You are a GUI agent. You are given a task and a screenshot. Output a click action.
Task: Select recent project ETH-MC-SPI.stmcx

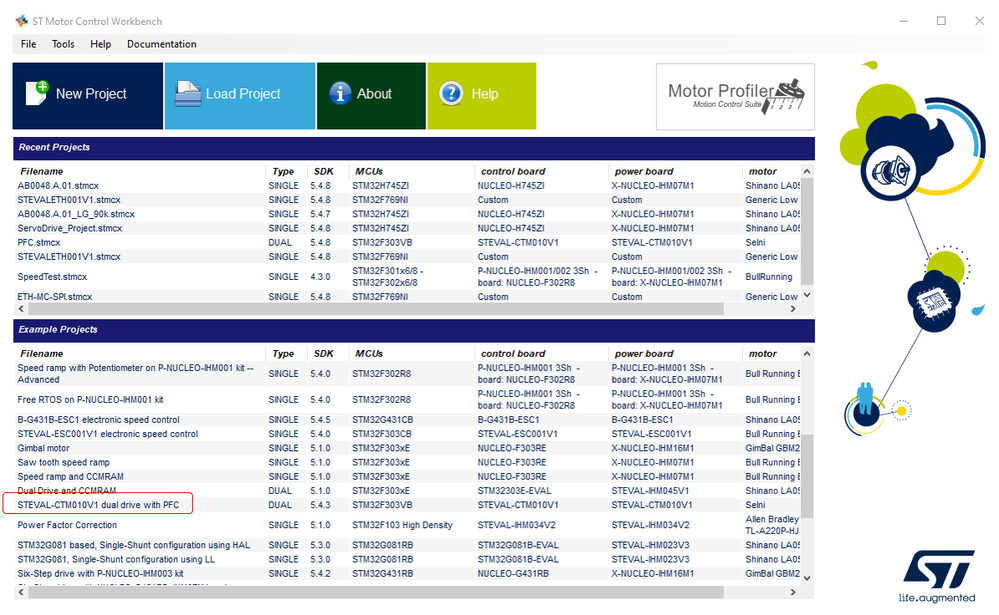[x=55, y=296]
